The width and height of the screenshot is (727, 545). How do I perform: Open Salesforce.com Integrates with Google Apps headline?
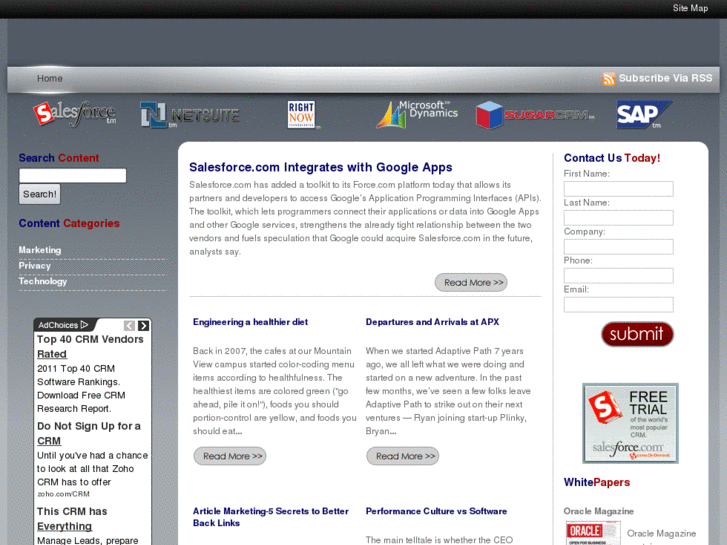click(x=320, y=167)
